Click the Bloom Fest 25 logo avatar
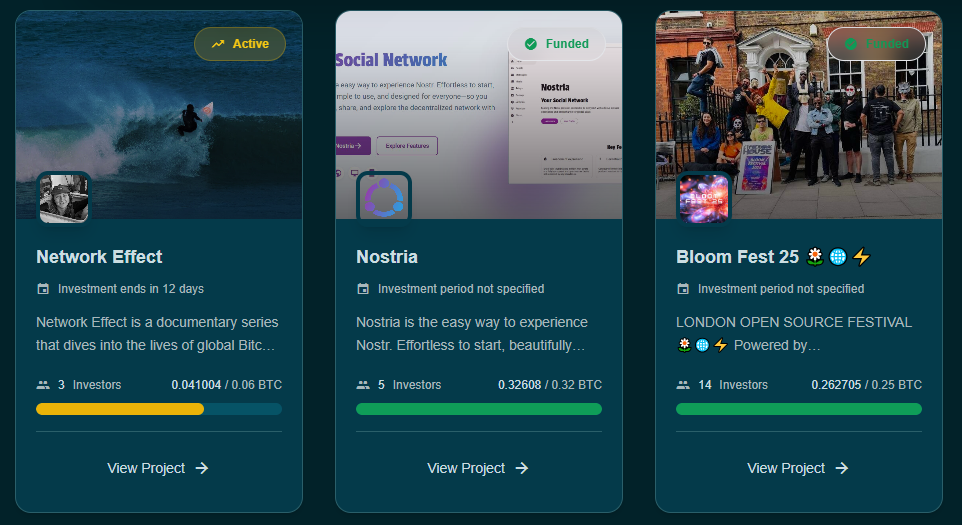Image resolution: width=962 pixels, height=525 pixels. pos(704,199)
